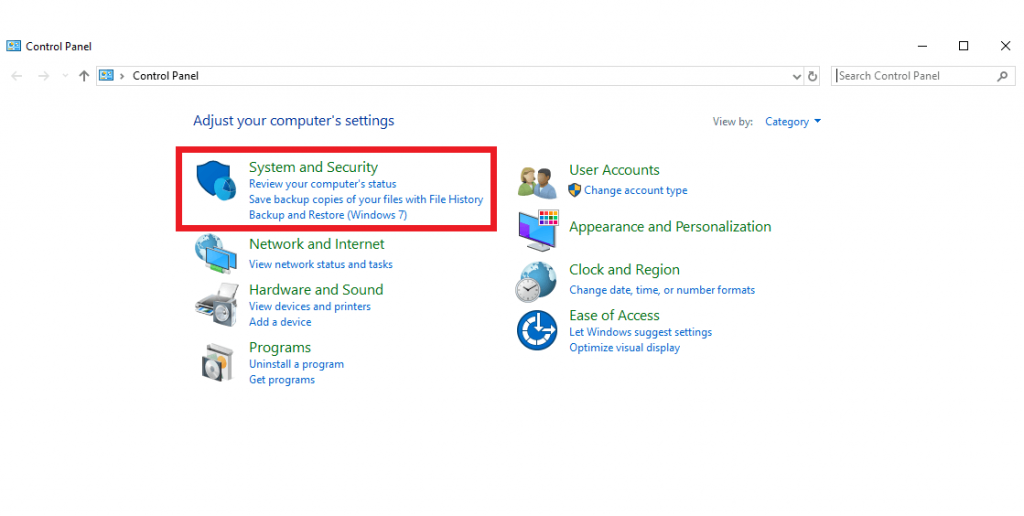Click the Control Panel icon in the title bar

[x=14, y=46]
